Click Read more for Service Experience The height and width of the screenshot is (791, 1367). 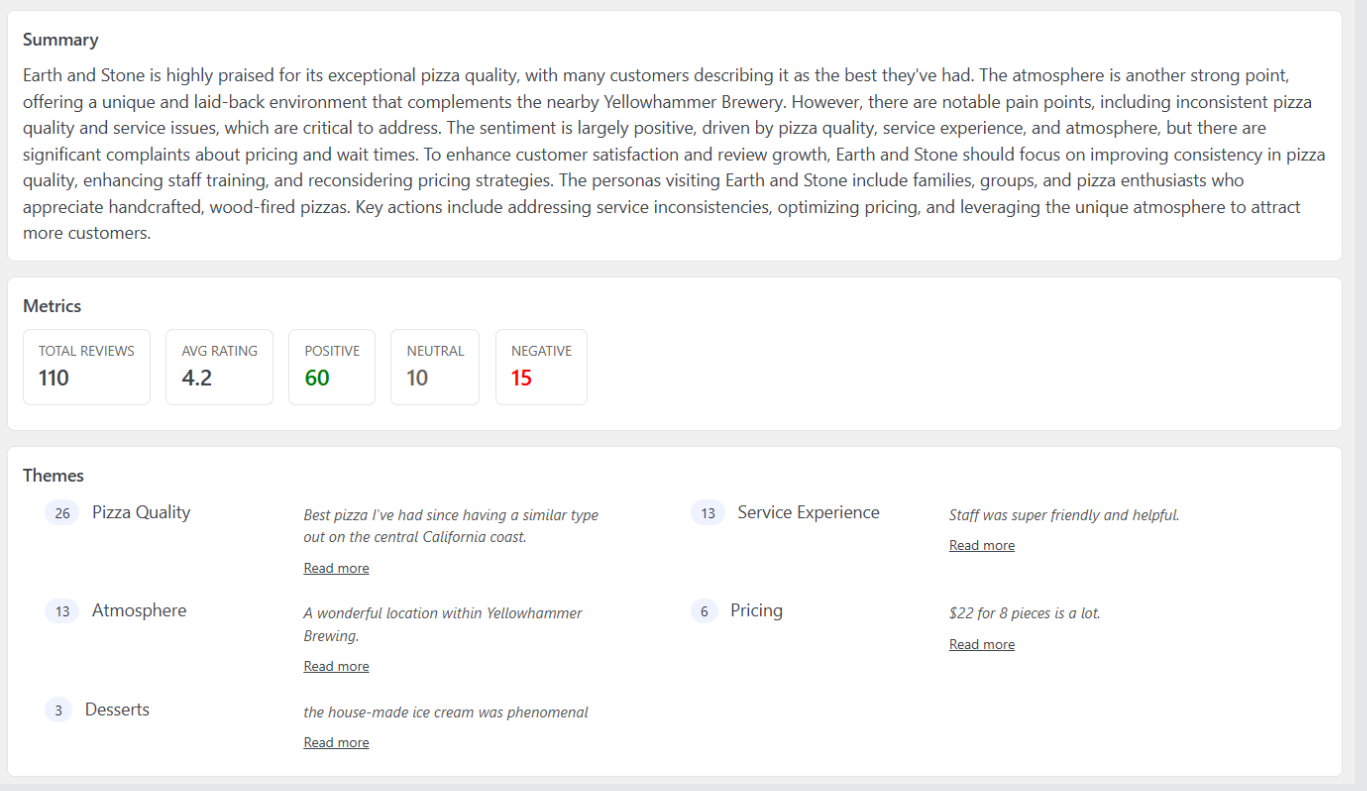click(x=981, y=545)
